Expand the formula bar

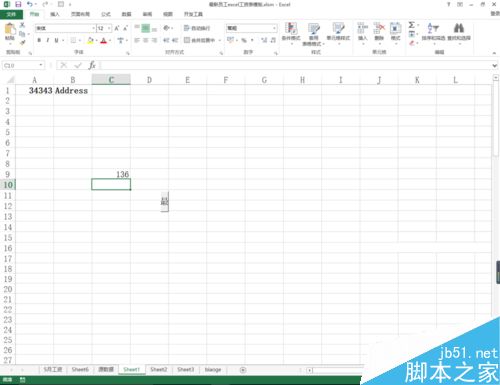(494, 66)
